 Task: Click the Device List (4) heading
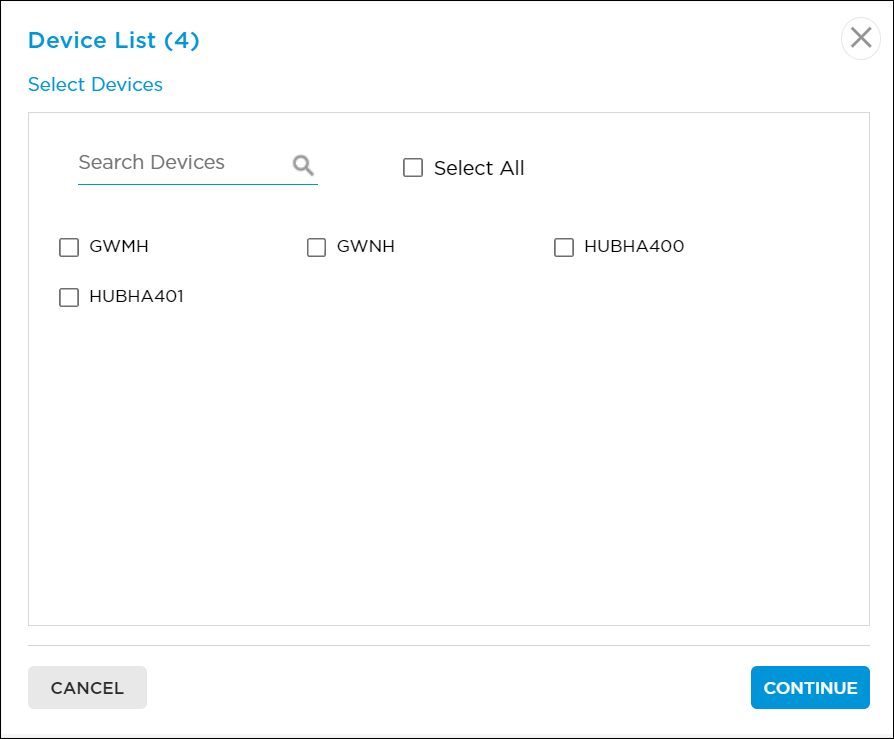pos(112,40)
